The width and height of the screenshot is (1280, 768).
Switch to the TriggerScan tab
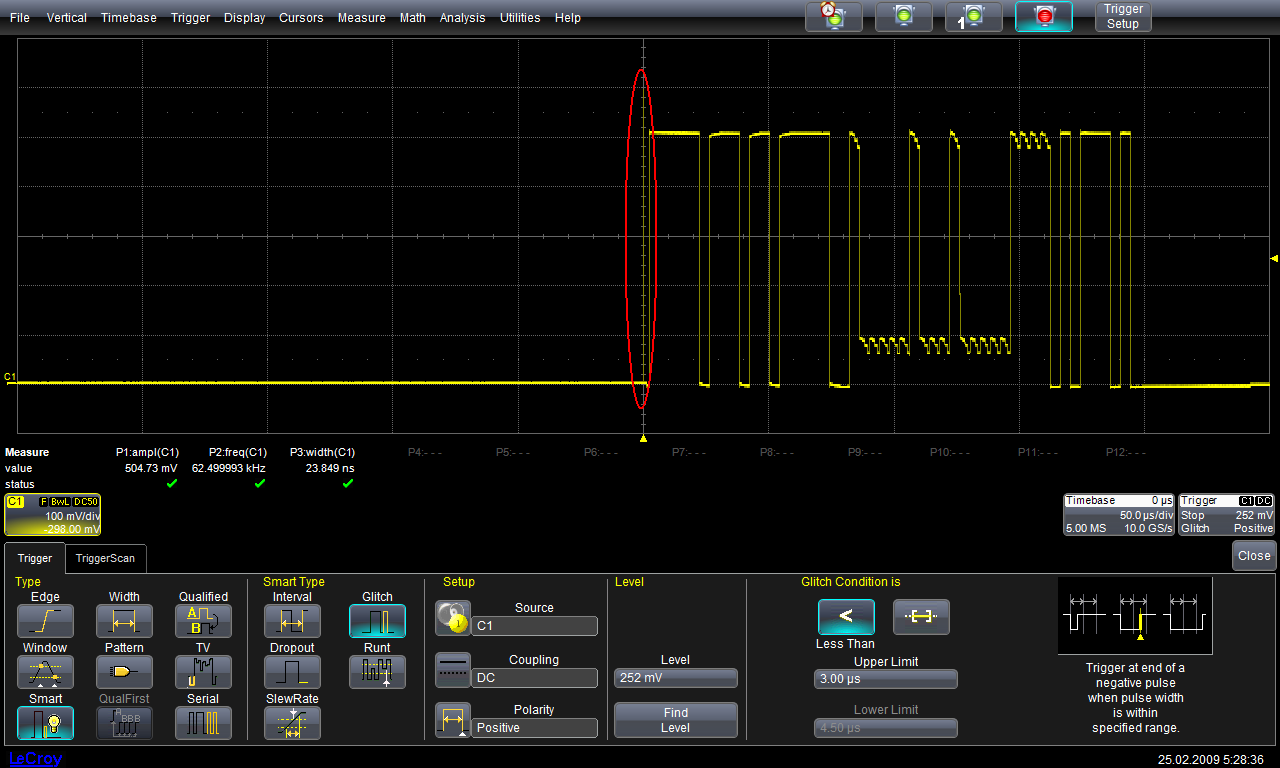[105, 558]
